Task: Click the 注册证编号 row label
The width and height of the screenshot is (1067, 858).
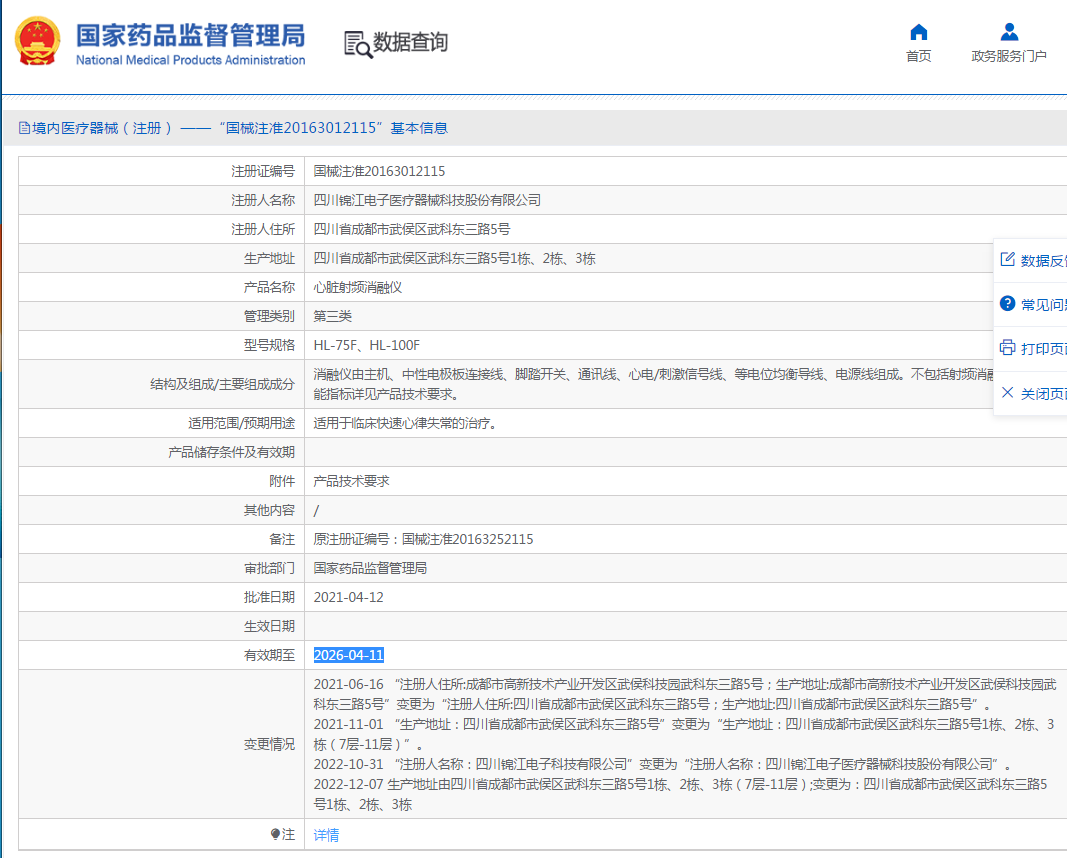Action: coord(263,171)
